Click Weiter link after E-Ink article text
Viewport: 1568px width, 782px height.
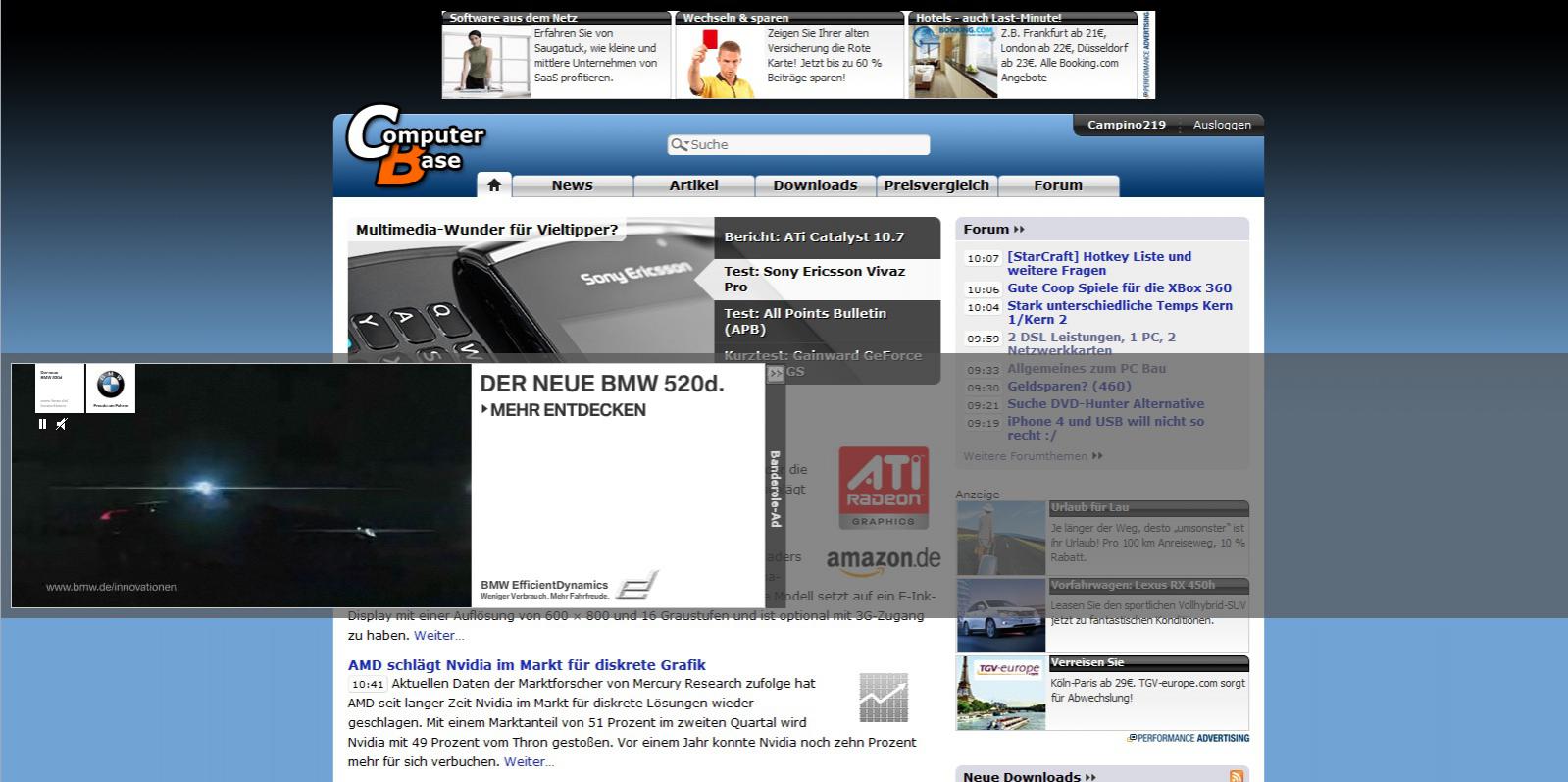point(438,635)
